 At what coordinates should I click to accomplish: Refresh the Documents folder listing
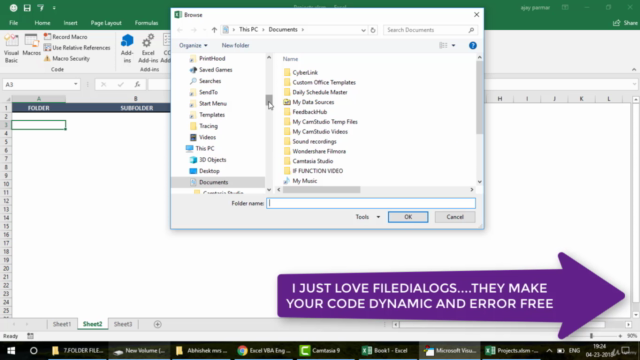(x=373, y=30)
